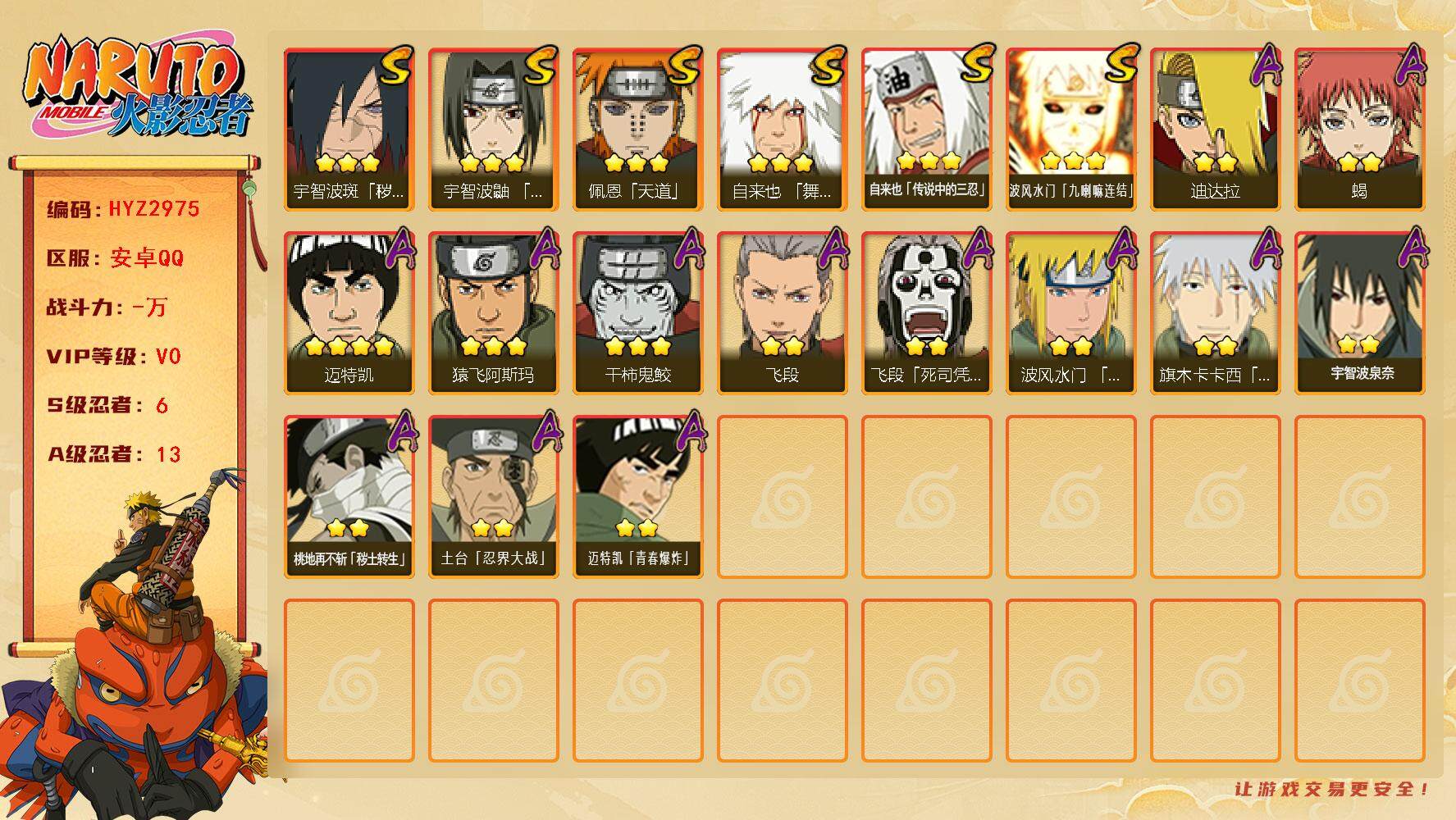The height and width of the screenshot is (820, 1456).
Task: Open the 宇智波鼬 ninja card
Action: click(493, 130)
